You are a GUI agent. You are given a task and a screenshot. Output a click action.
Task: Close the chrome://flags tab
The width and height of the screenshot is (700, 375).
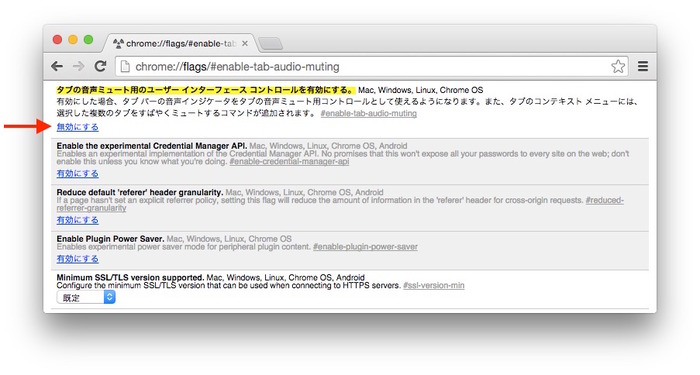245,43
